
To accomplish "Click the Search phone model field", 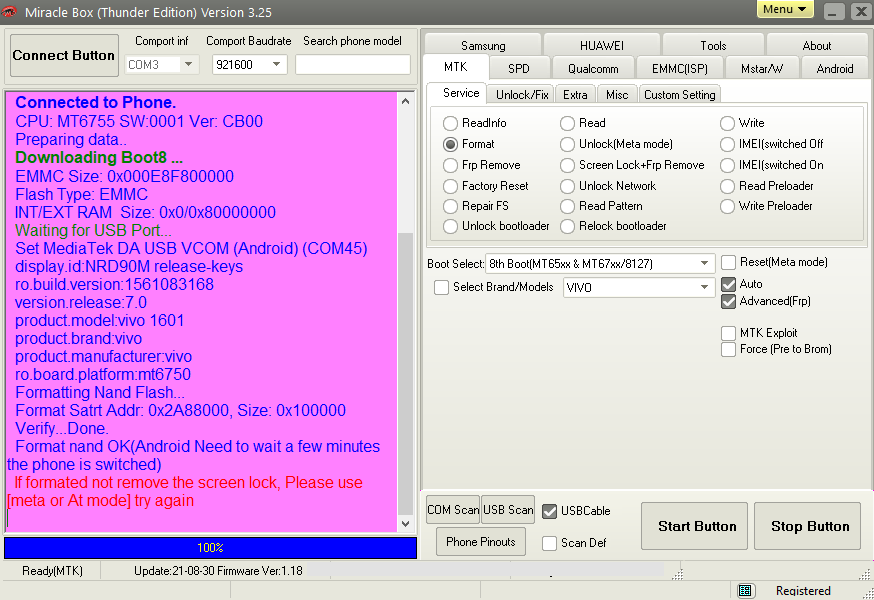I will [353, 65].
